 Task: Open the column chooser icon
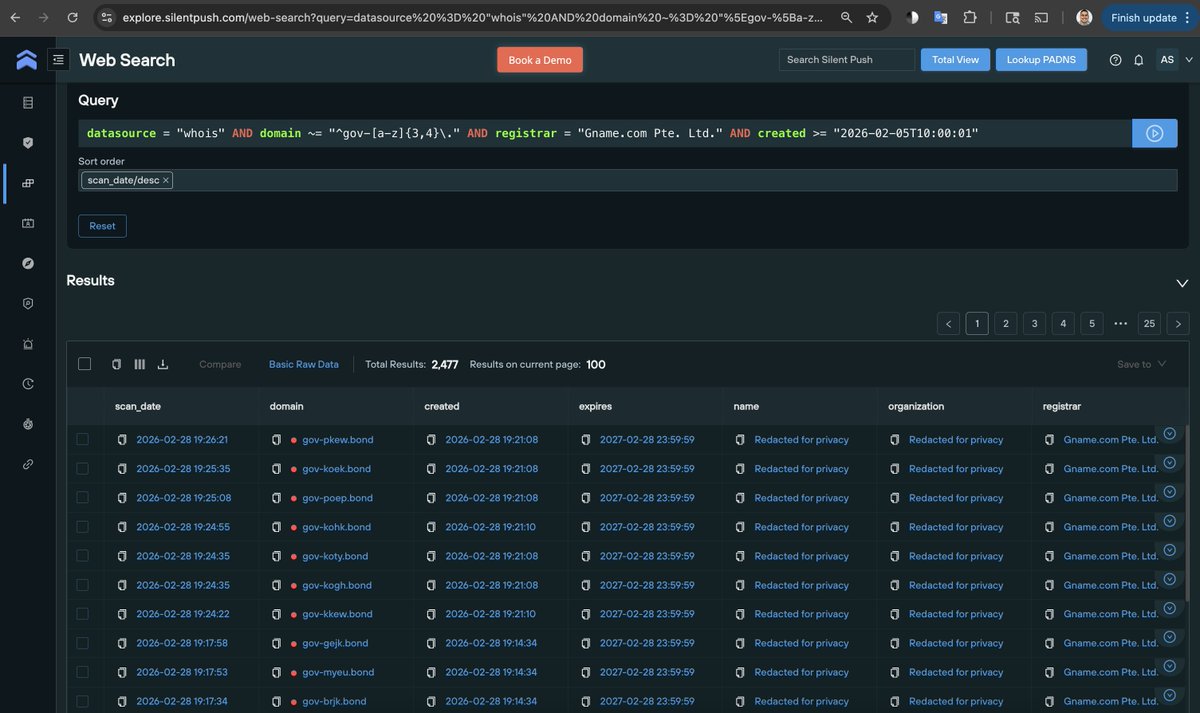tap(139, 364)
